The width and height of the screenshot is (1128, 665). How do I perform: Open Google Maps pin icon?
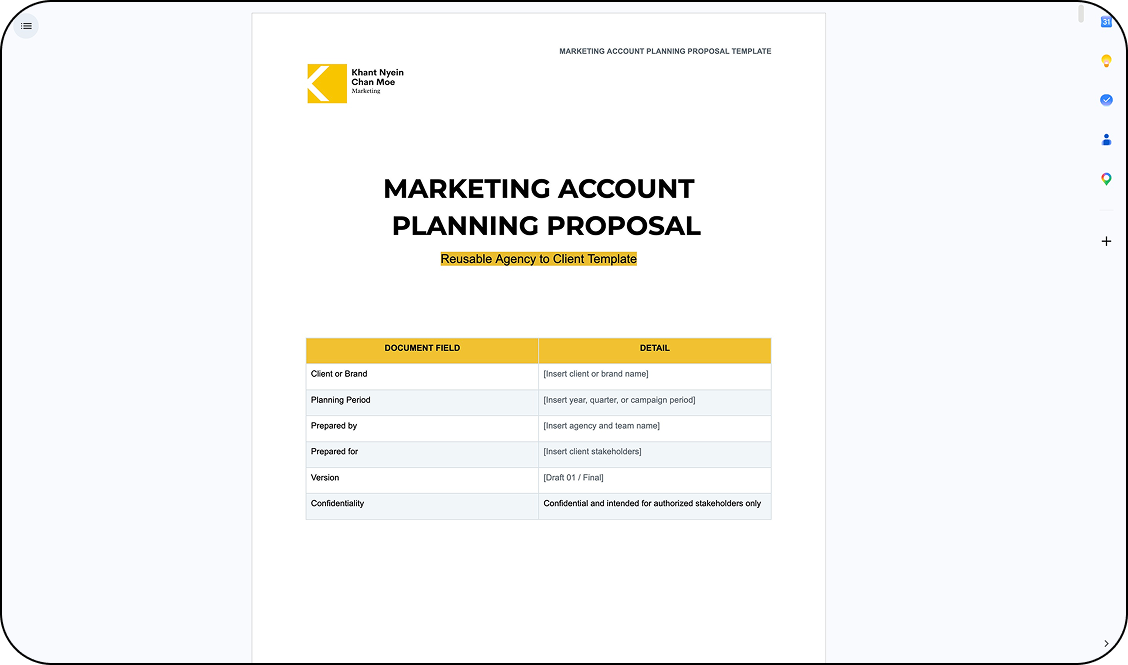[x=1106, y=178]
